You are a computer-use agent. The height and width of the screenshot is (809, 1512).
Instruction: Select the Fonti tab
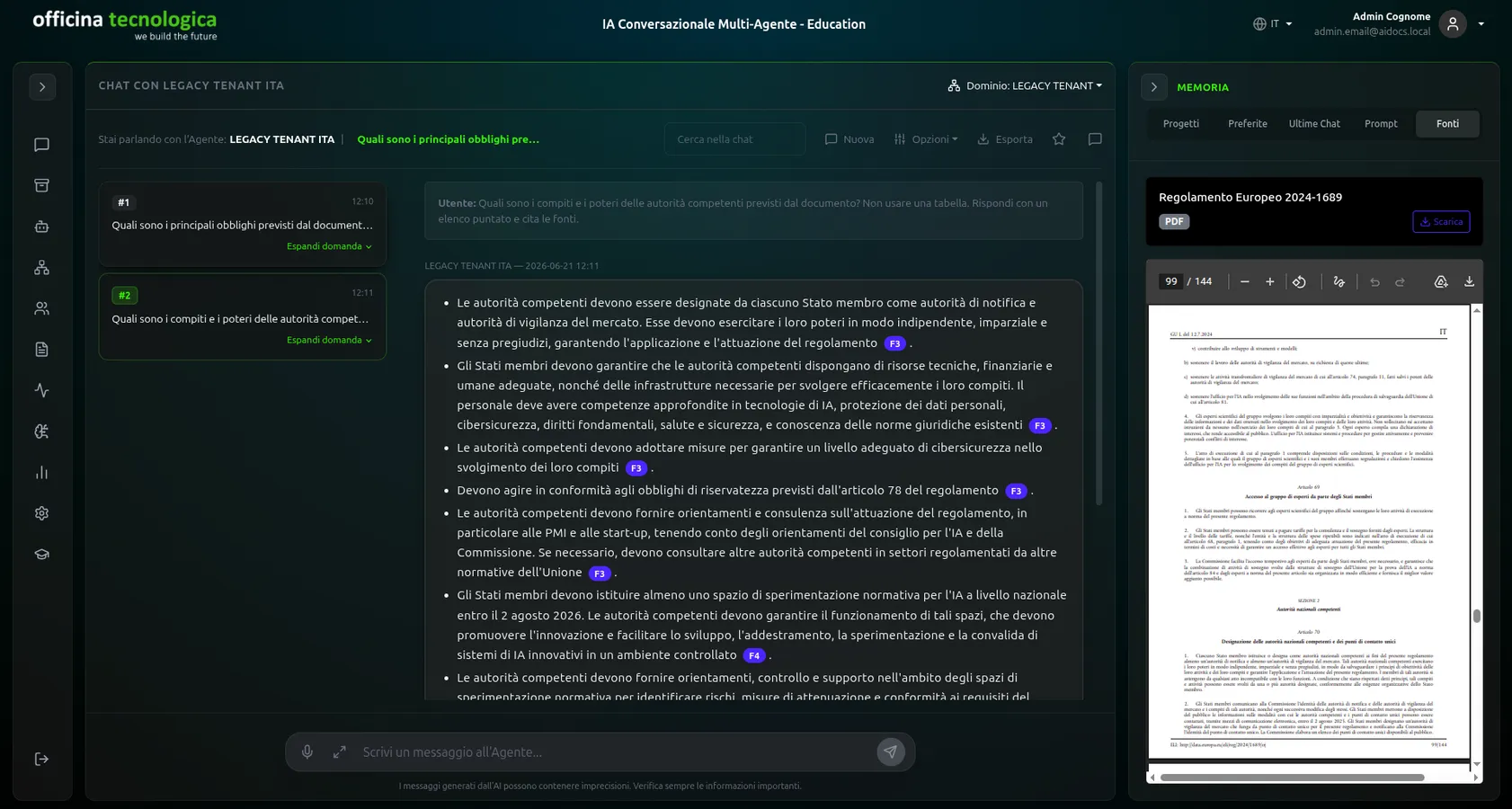(x=1447, y=124)
